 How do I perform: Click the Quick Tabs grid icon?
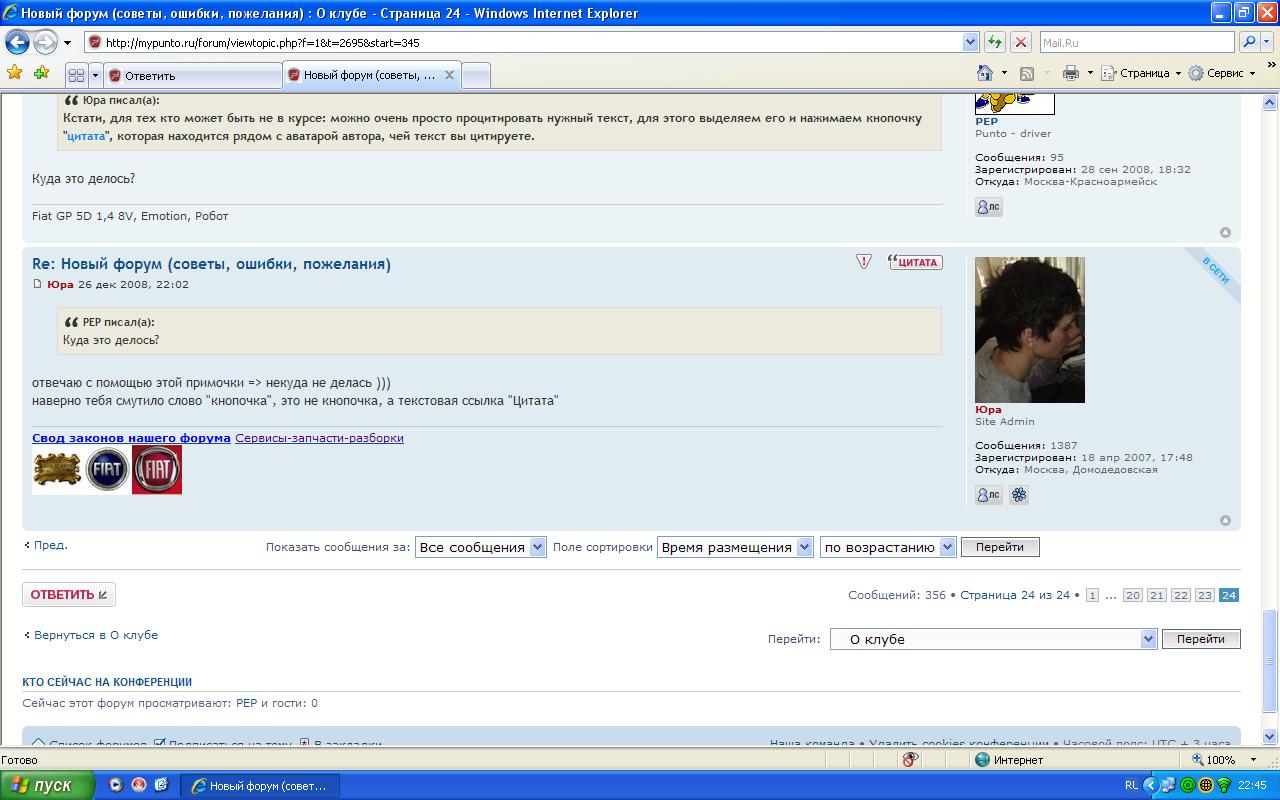click(76, 75)
